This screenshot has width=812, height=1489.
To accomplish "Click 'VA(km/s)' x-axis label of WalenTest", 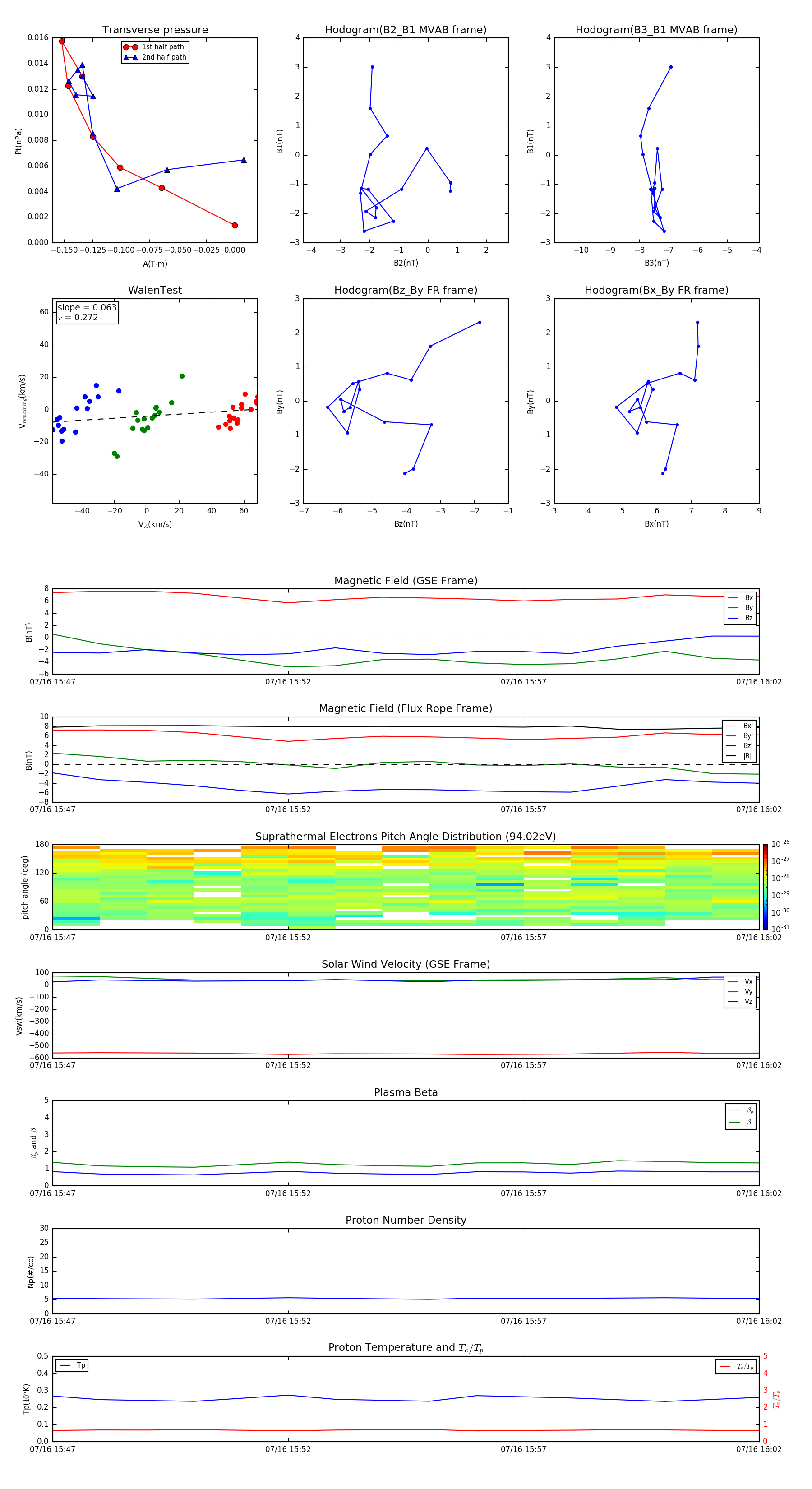I will pyautogui.click(x=155, y=524).
